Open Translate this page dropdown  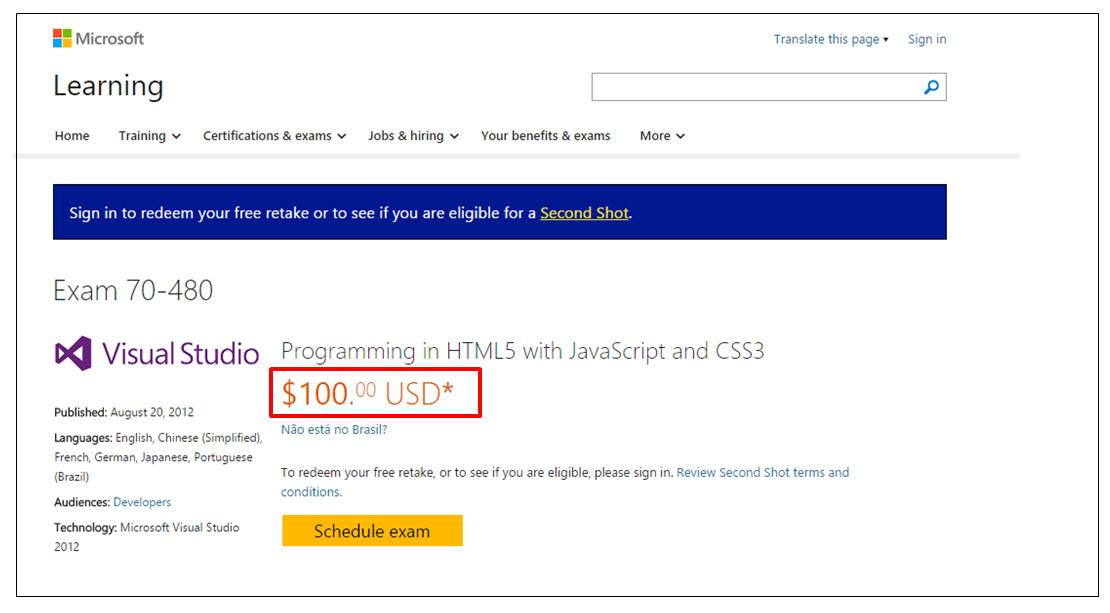point(830,40)
